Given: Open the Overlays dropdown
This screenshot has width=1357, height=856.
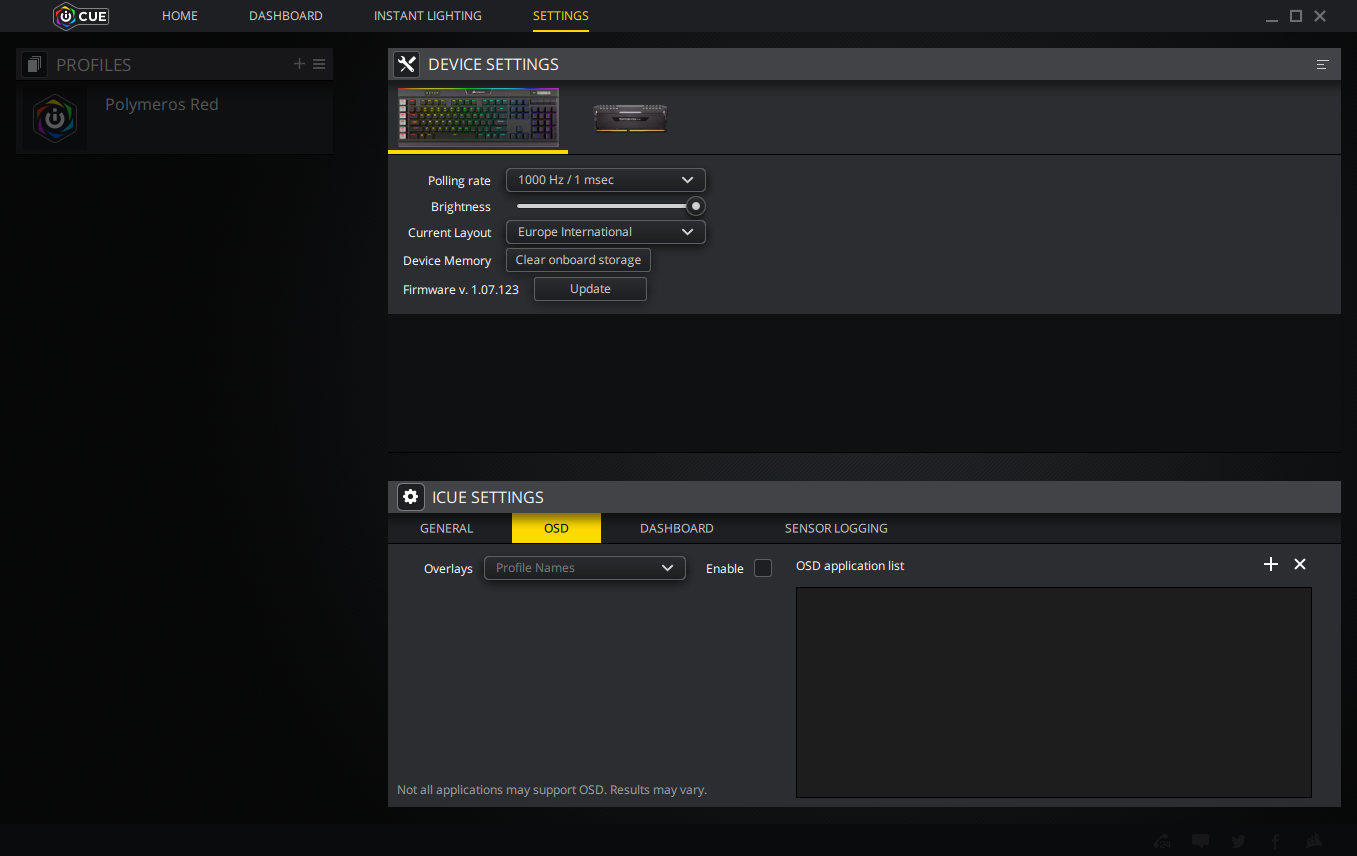Looking at the screenshot, I should point(585,568).
